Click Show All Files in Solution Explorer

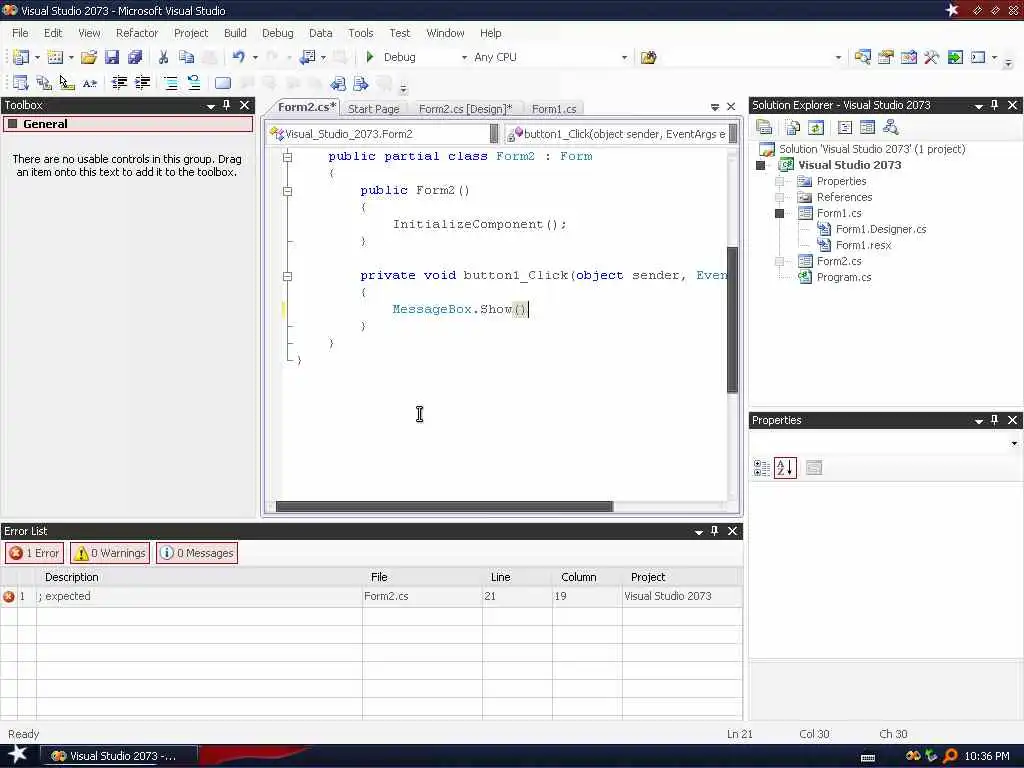pos(793,127)
